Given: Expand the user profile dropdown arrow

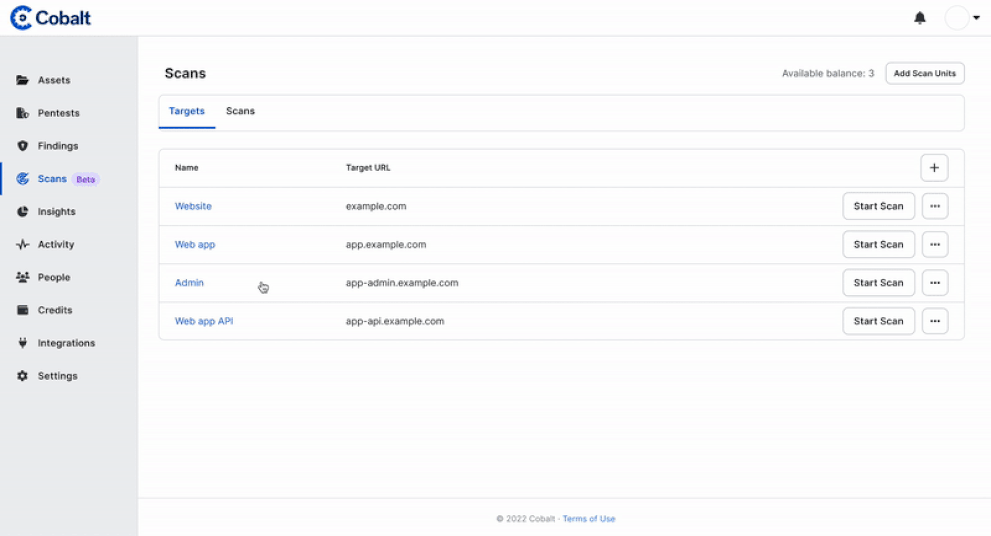Looking at the screenshot, I should click(976, 18).
